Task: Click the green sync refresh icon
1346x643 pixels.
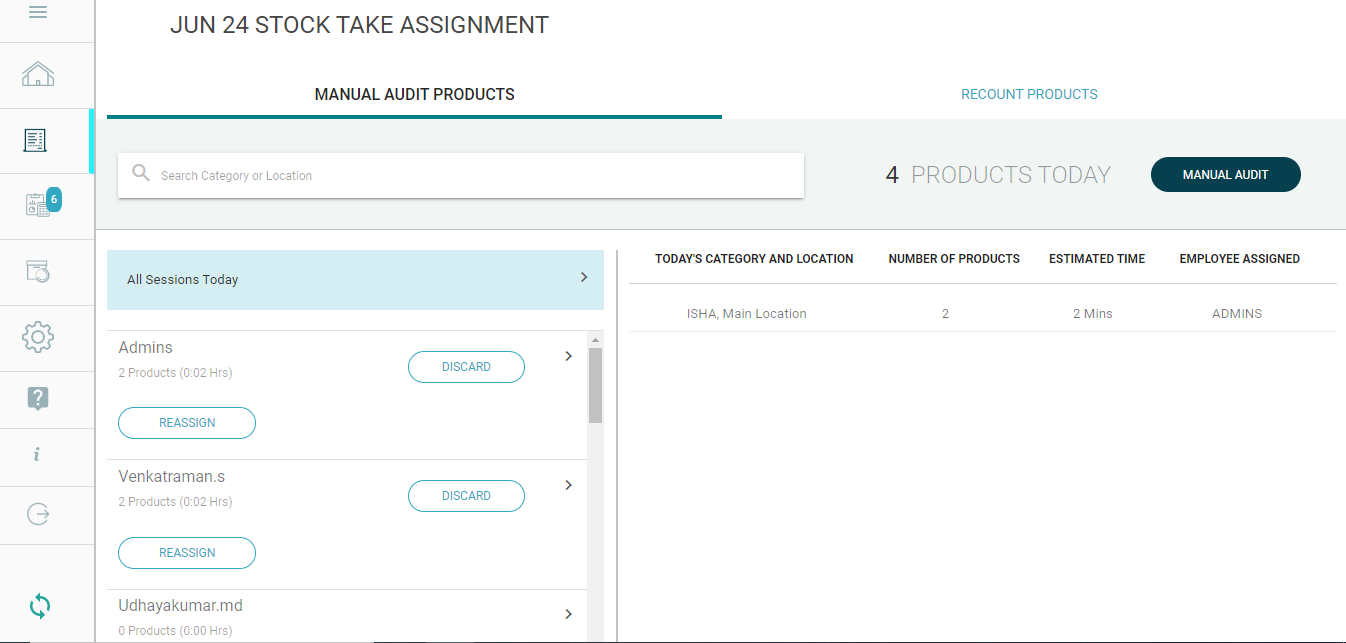Action: pyautogui.click(x=40, y=605)
